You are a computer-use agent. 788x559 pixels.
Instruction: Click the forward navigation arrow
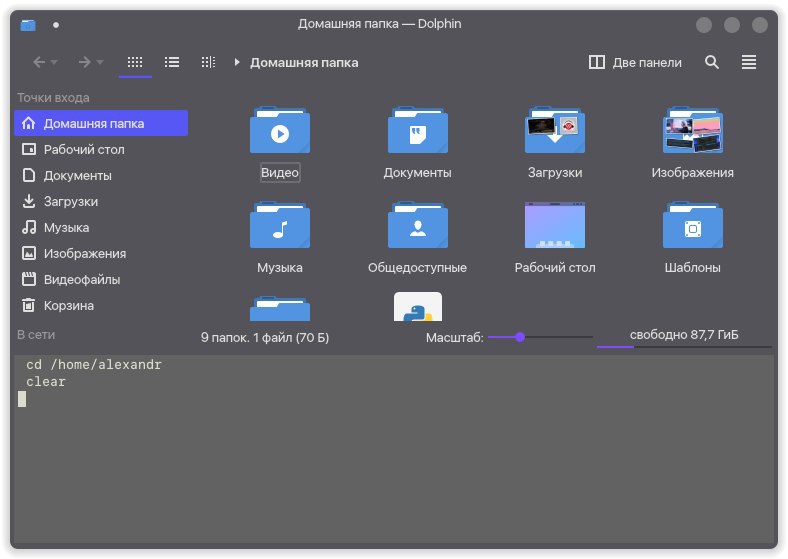click(84, 62)
